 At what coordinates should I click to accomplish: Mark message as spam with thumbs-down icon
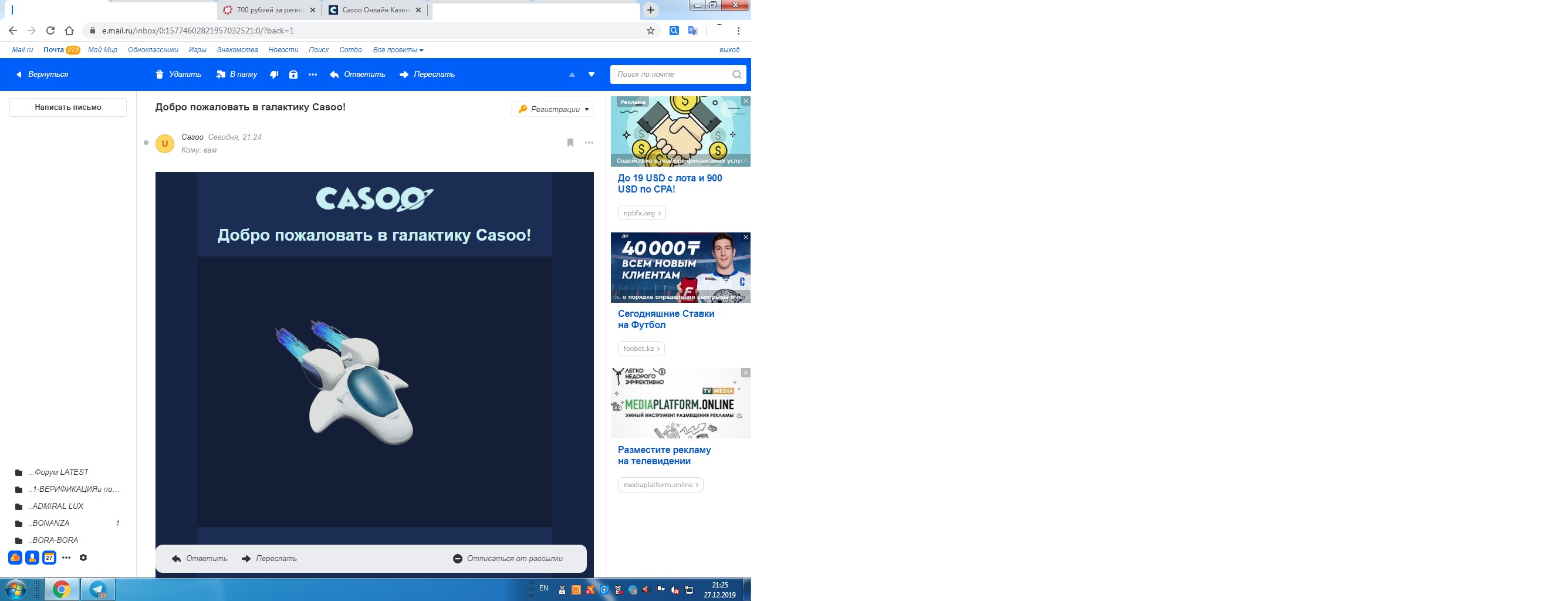[x=274, y=75]
